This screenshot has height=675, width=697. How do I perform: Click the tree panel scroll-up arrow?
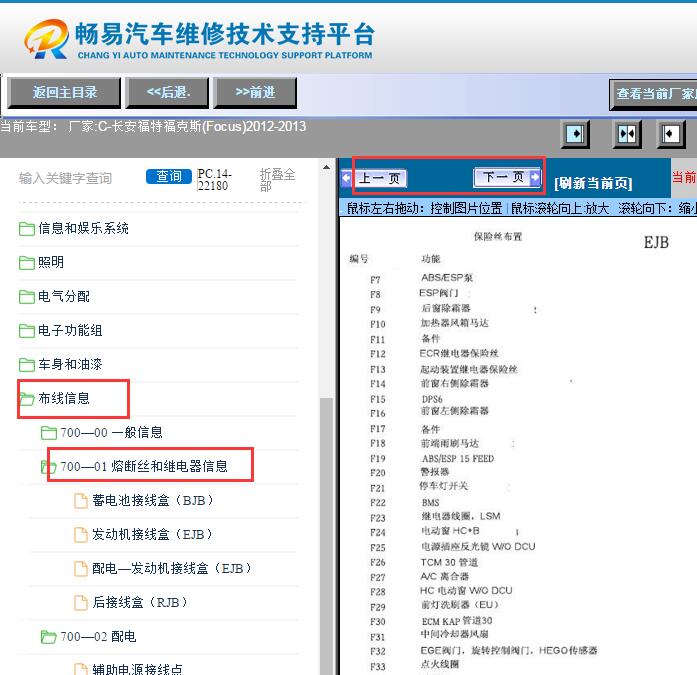326,167
